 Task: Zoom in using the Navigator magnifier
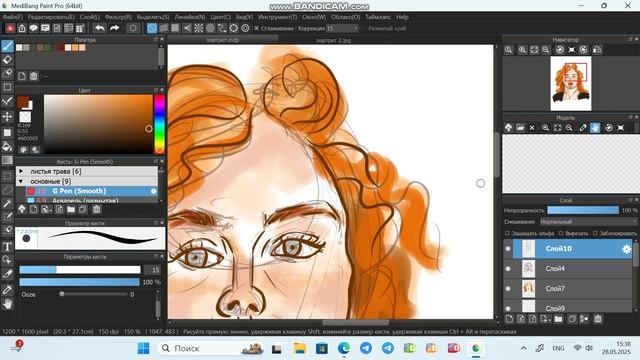point(522,50)
